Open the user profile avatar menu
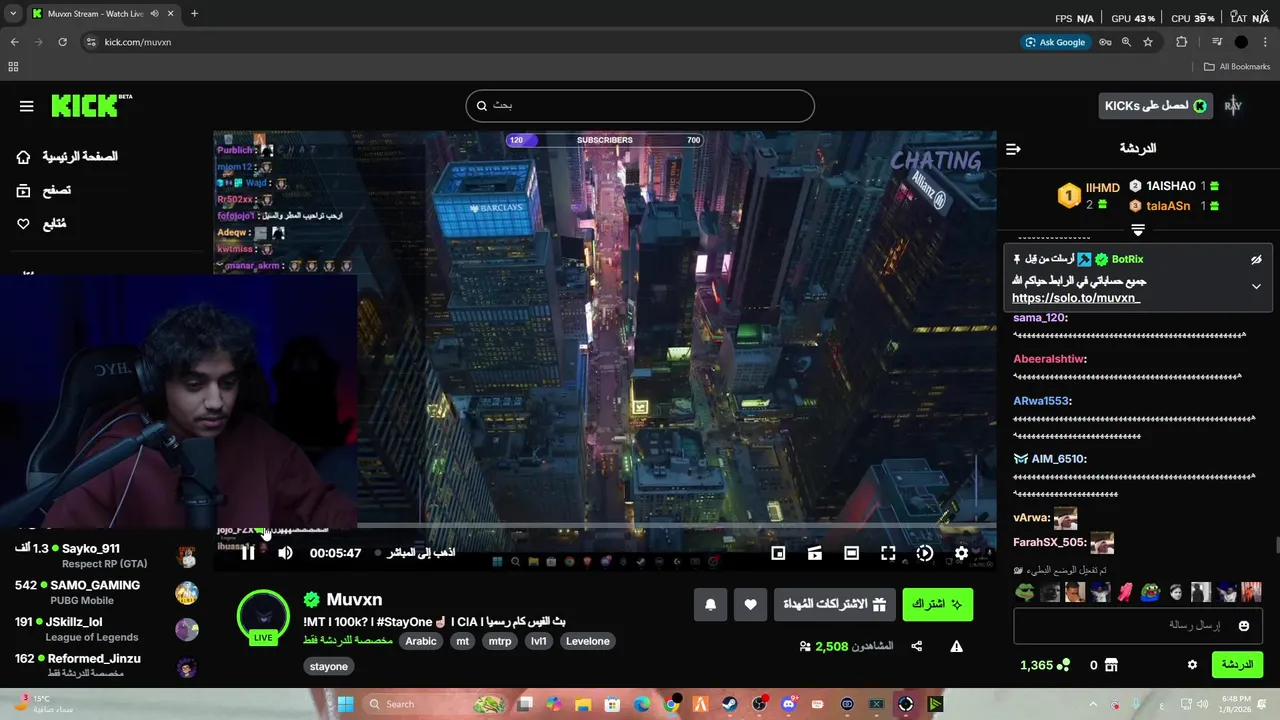 tap(1233, 105)
